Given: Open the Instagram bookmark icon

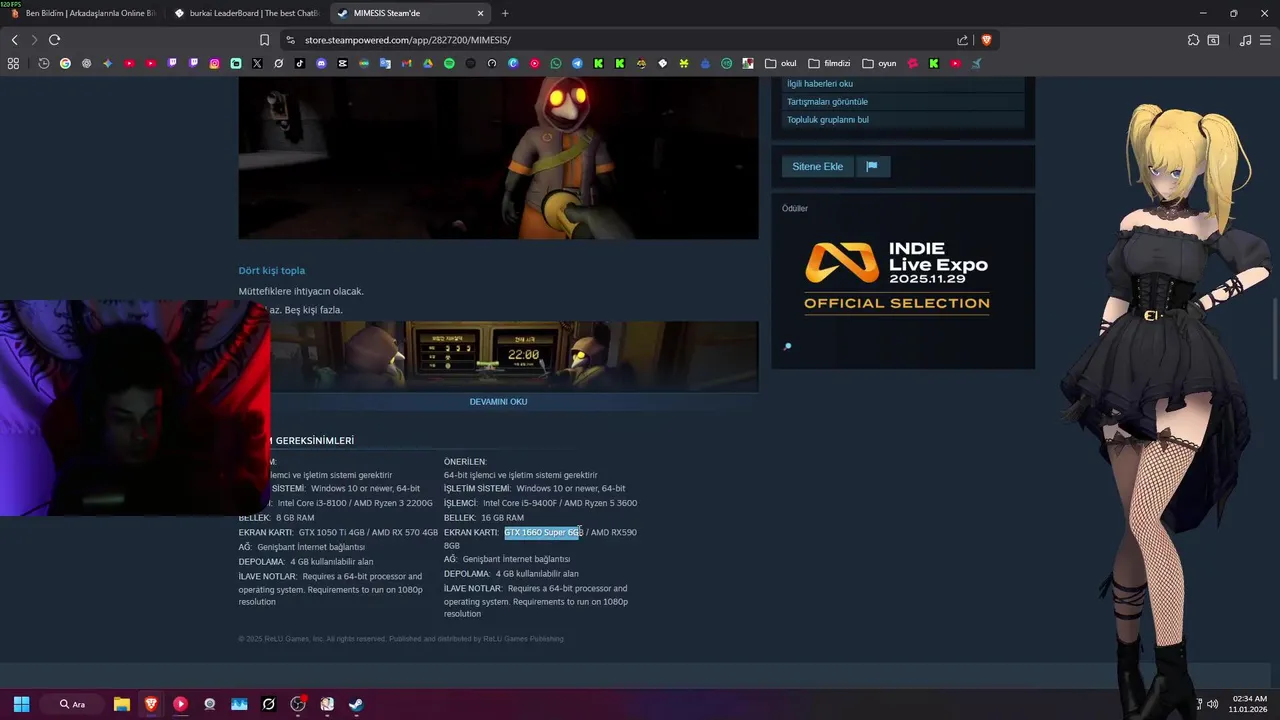Looking at the screenshot, I should coord(214,63).
